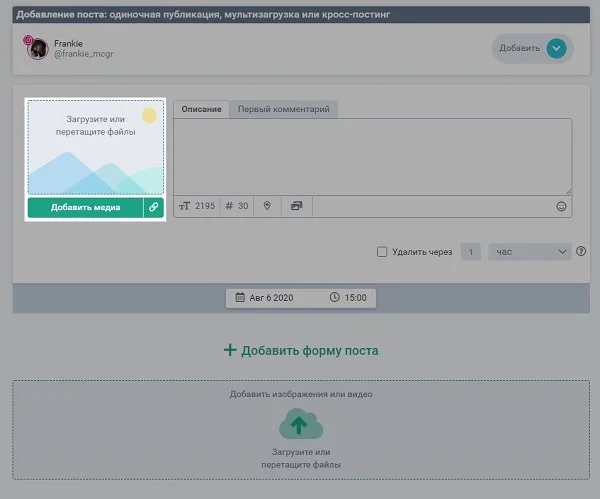This screenshot has height=499, width=600.
Task: Click inside the post description text area
Action: click(372, 156)
